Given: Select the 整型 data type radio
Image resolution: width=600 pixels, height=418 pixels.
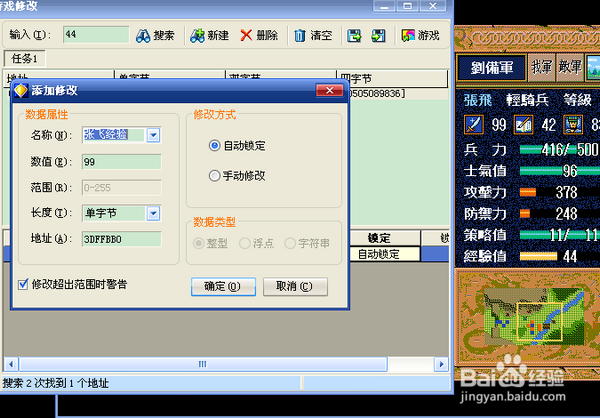Looking at the screenshot, I should pyautogui.click(x=198, y=243).
